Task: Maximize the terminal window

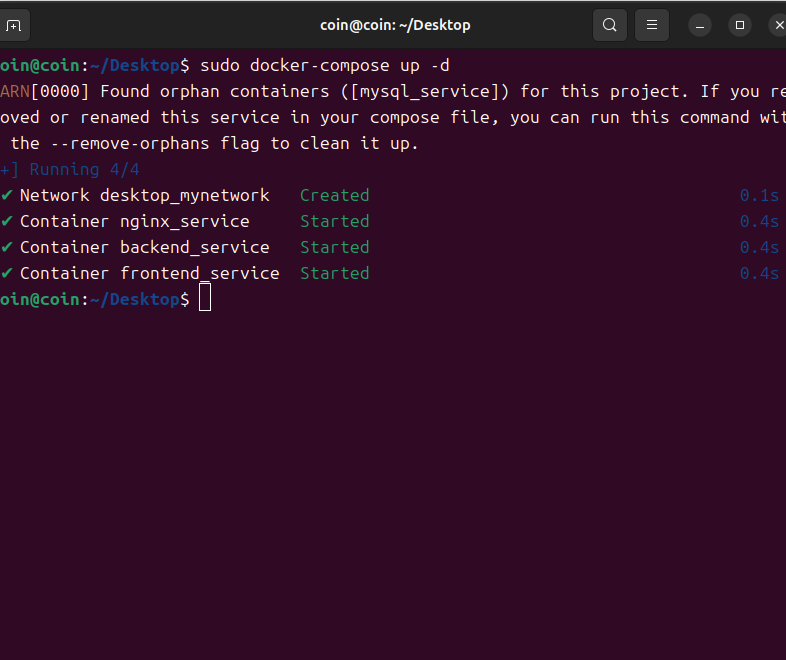Action: click(x=740, y=25)
